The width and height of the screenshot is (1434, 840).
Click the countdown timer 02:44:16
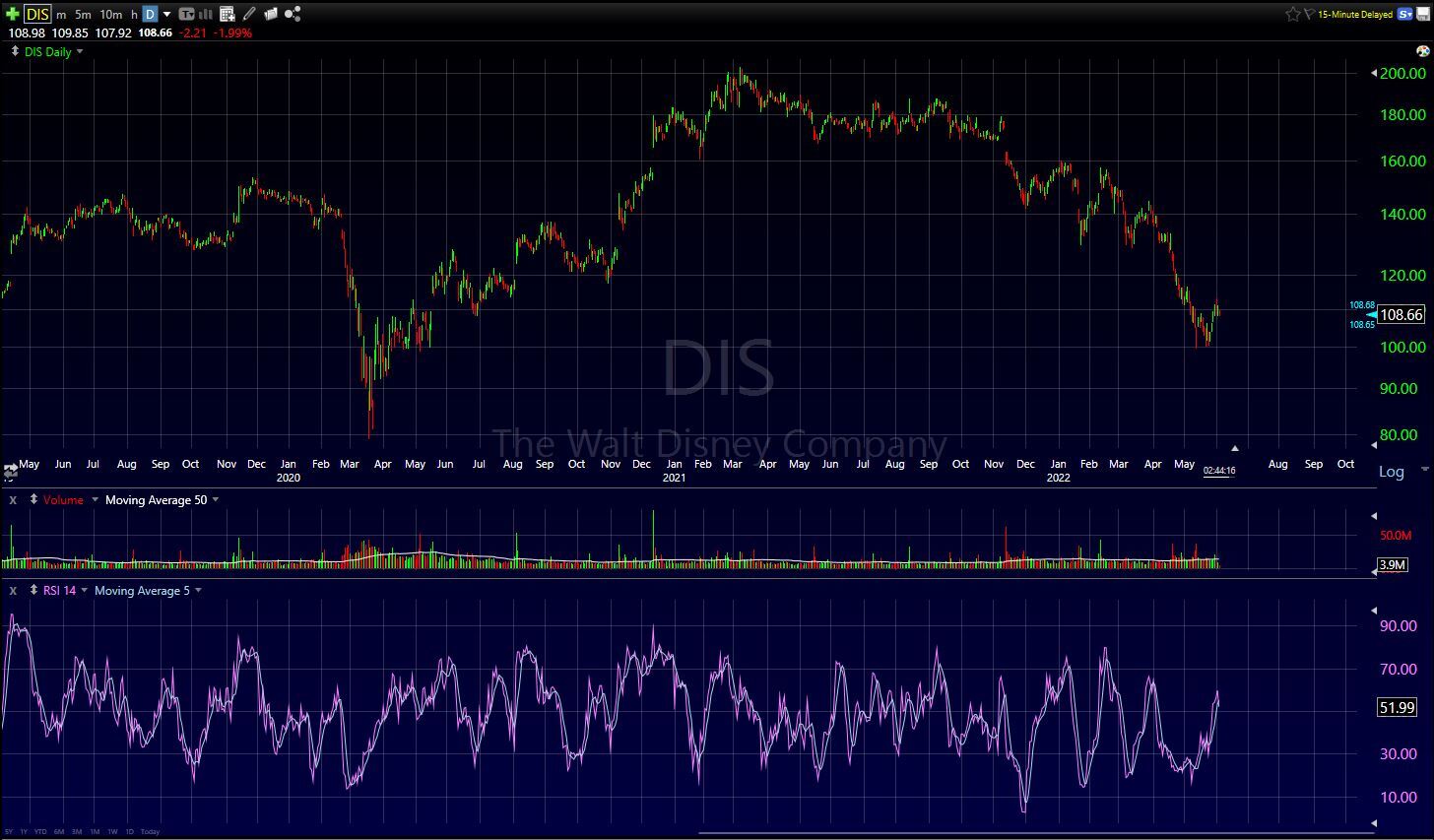[x=1218, y=471]
